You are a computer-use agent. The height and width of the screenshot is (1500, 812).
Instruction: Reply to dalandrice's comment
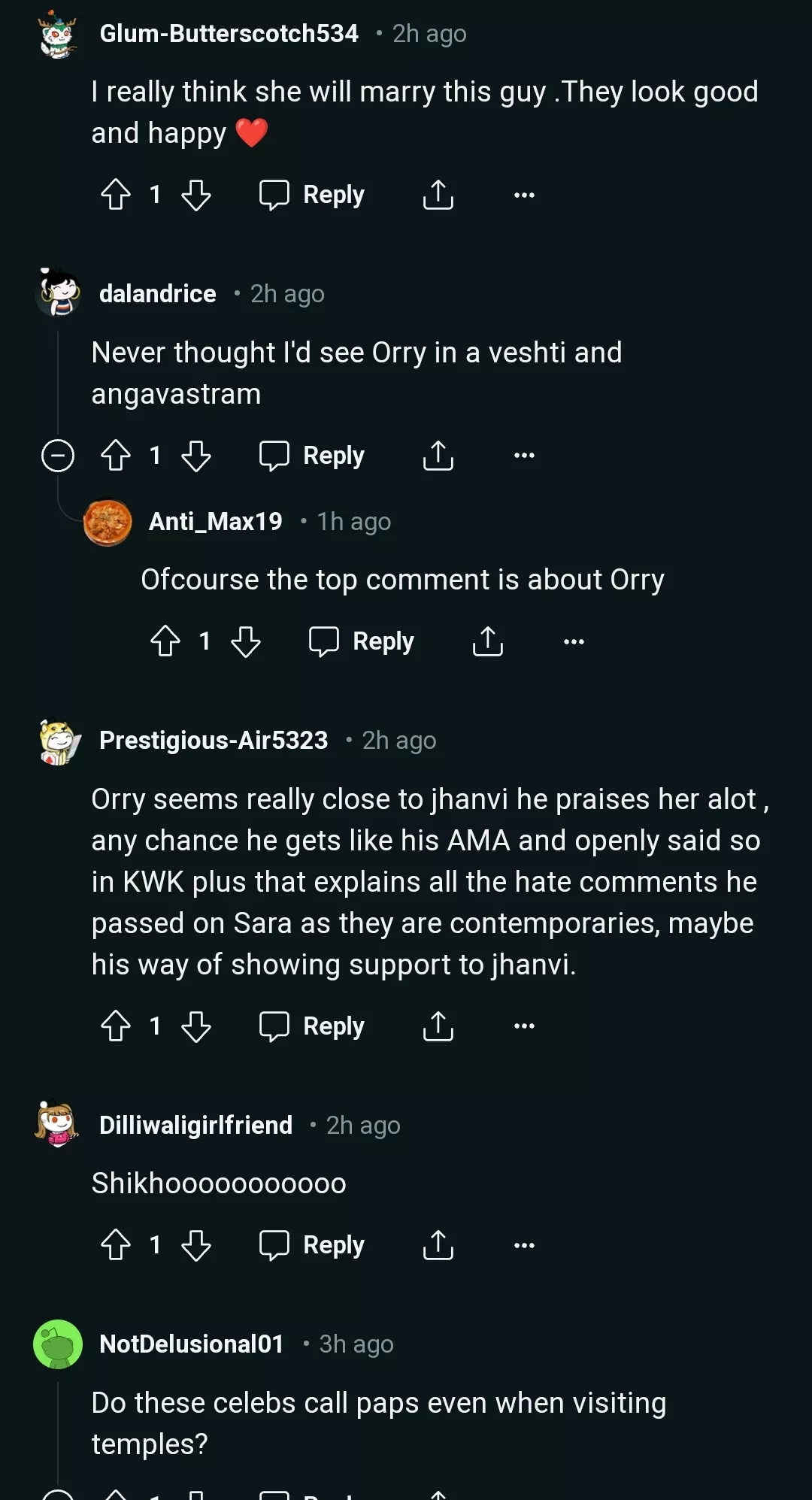[312, 456]
